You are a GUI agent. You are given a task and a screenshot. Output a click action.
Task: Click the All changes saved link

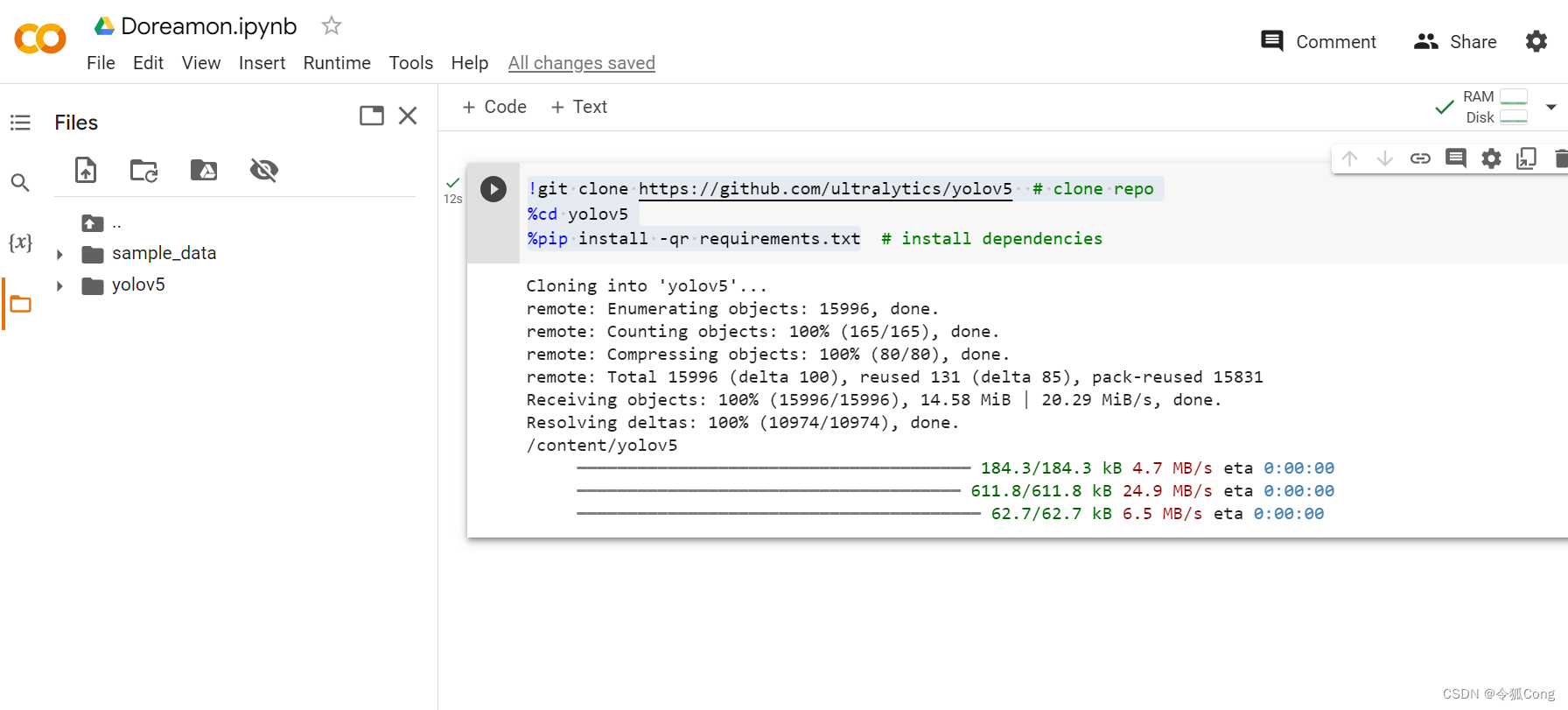[x=582, y=63]
